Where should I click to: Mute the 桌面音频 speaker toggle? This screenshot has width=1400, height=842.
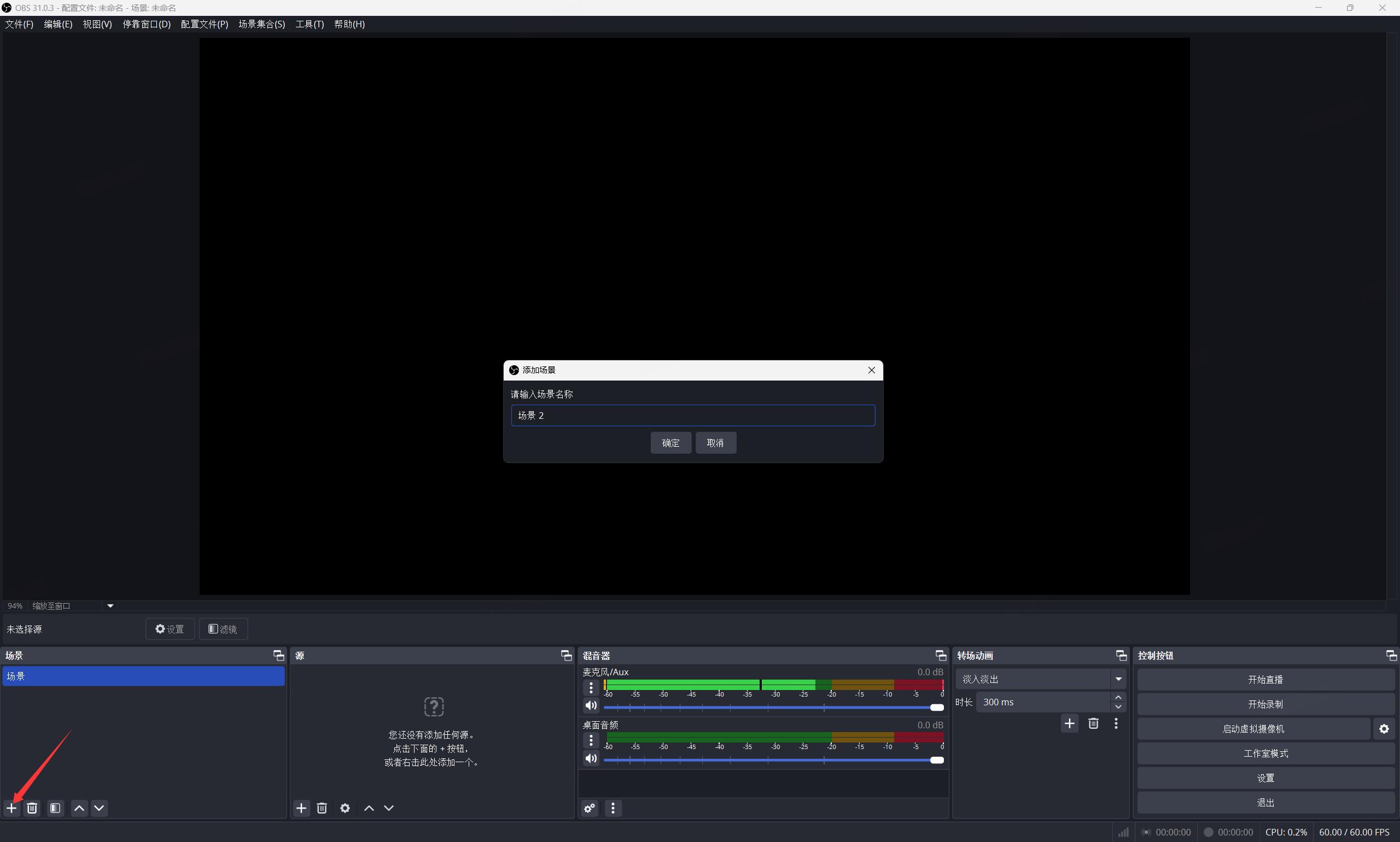(x=591, y=758)
